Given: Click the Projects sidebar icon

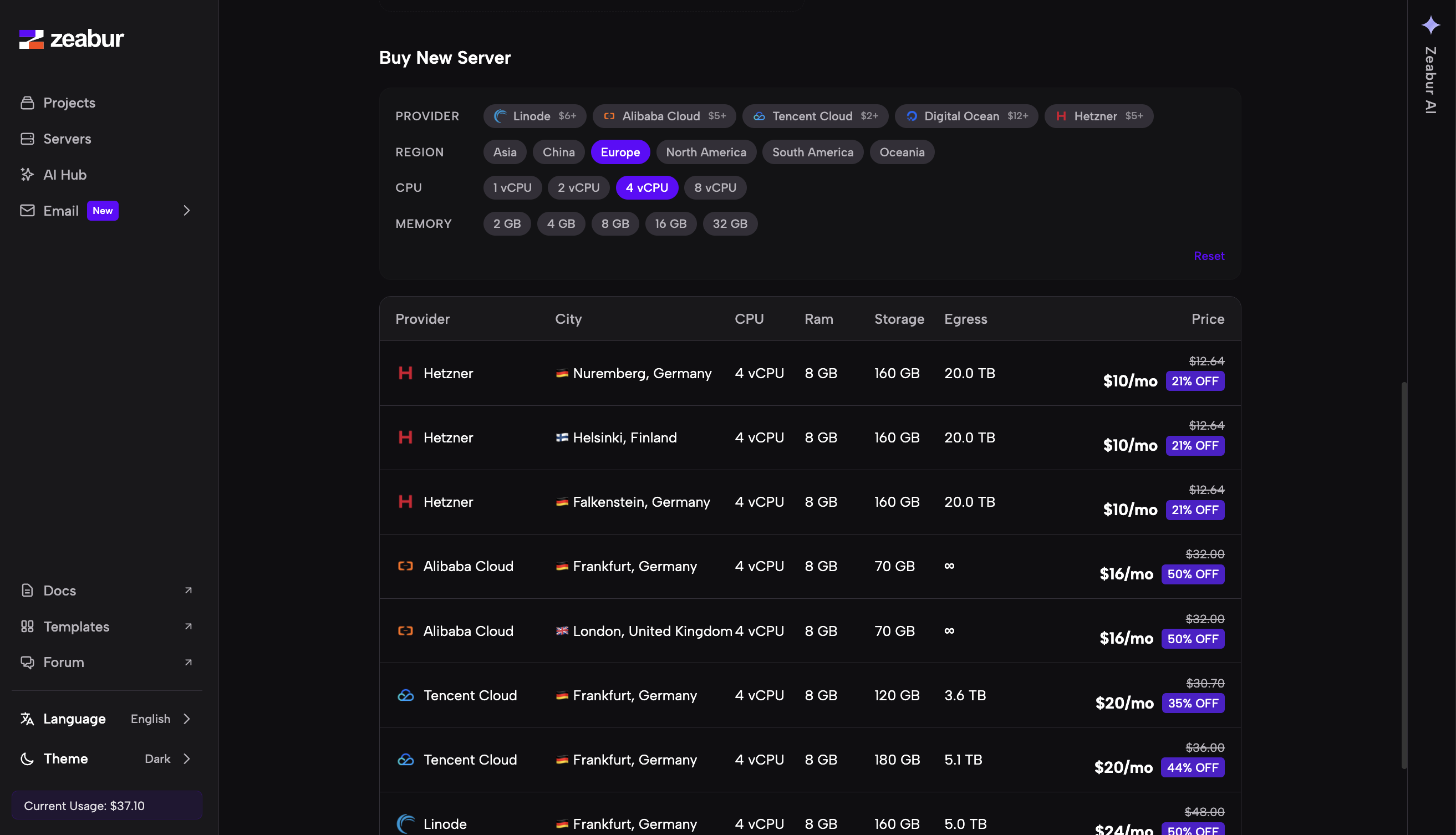Looking at the screenshot, I should tap(27, 103).
